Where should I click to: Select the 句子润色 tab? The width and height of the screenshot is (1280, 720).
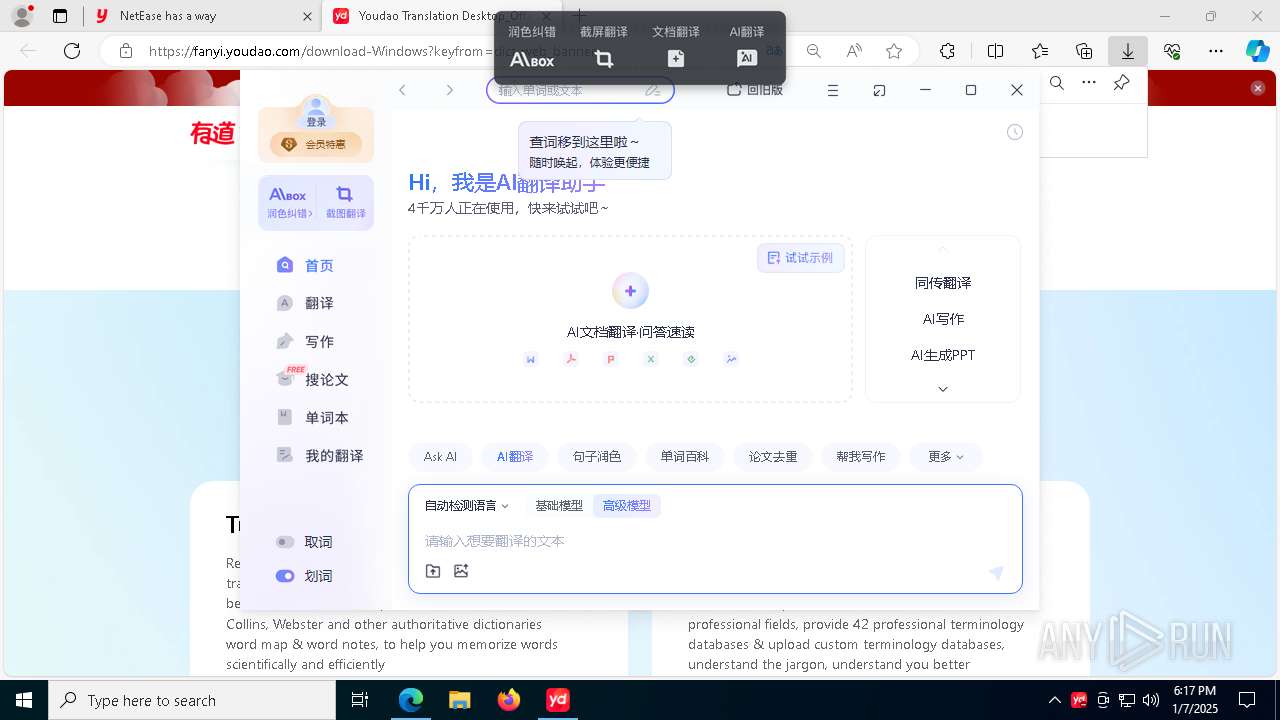[597, 457]
